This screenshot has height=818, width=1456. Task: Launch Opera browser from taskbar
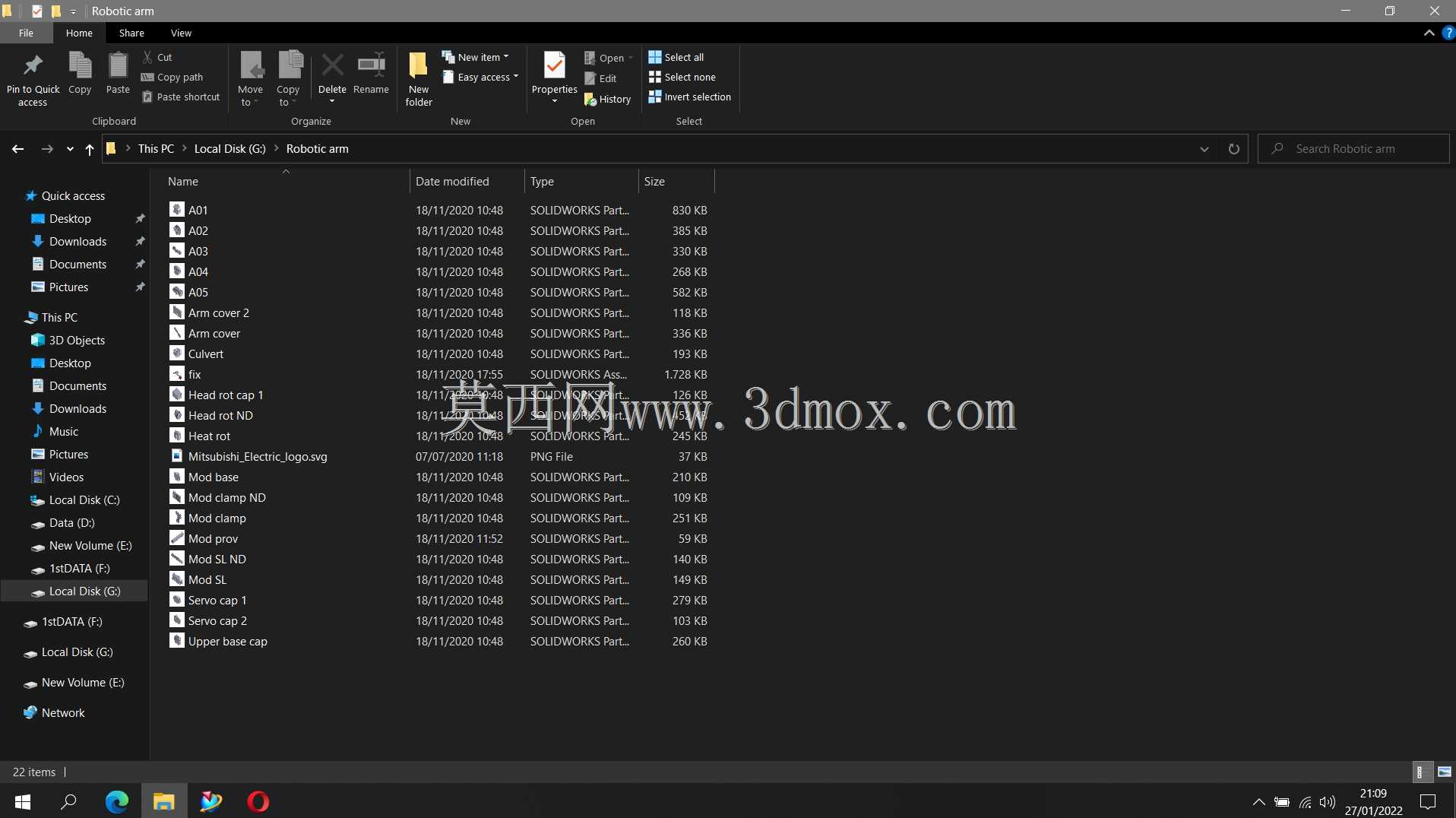[x=258, y=801]
